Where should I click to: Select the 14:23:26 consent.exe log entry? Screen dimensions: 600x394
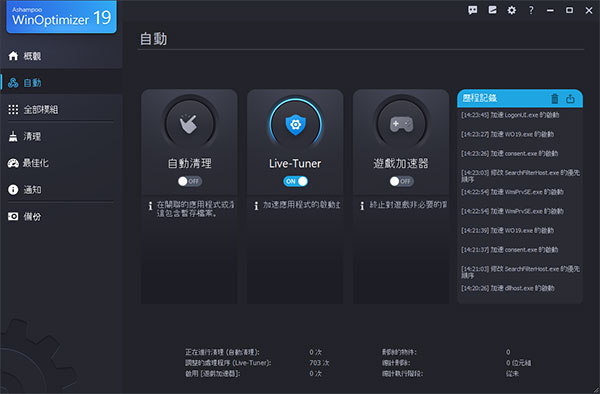pos(509,153)
